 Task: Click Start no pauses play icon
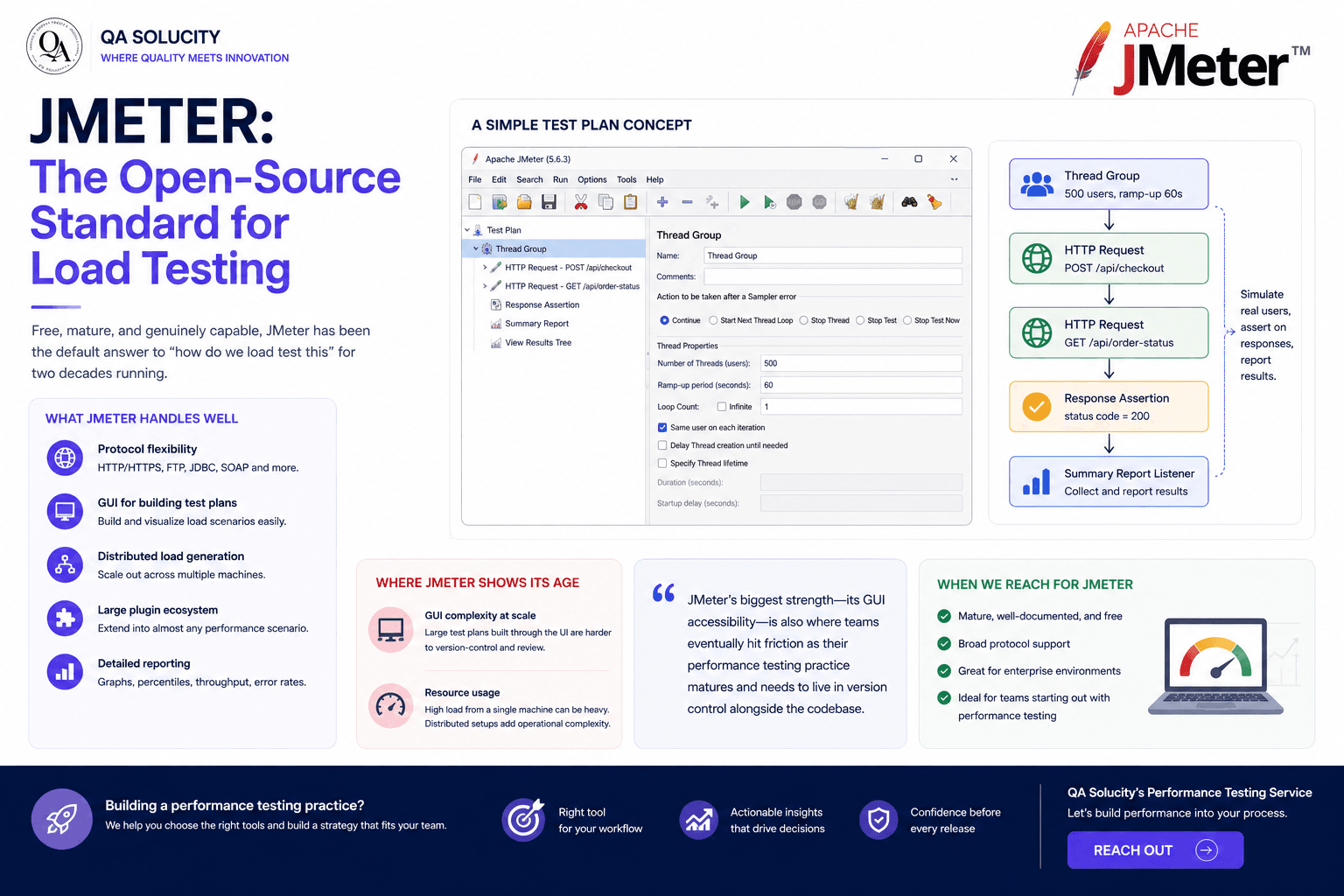pyautogui.click(x=769, y=202)
